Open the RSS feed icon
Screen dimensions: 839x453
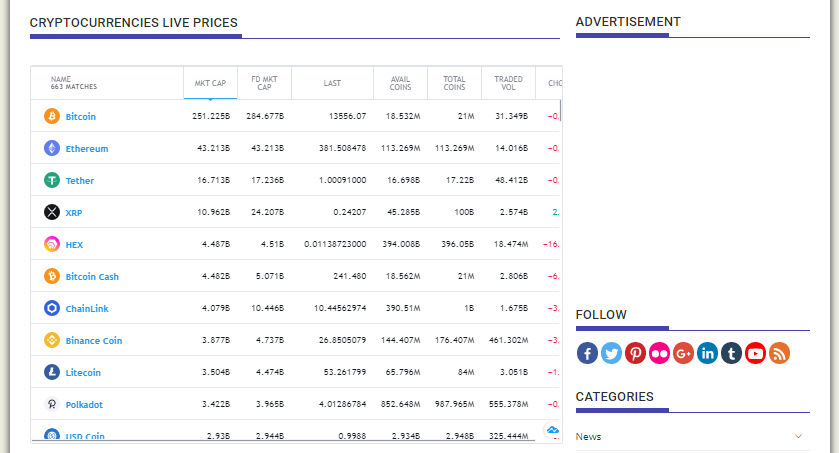779,353
